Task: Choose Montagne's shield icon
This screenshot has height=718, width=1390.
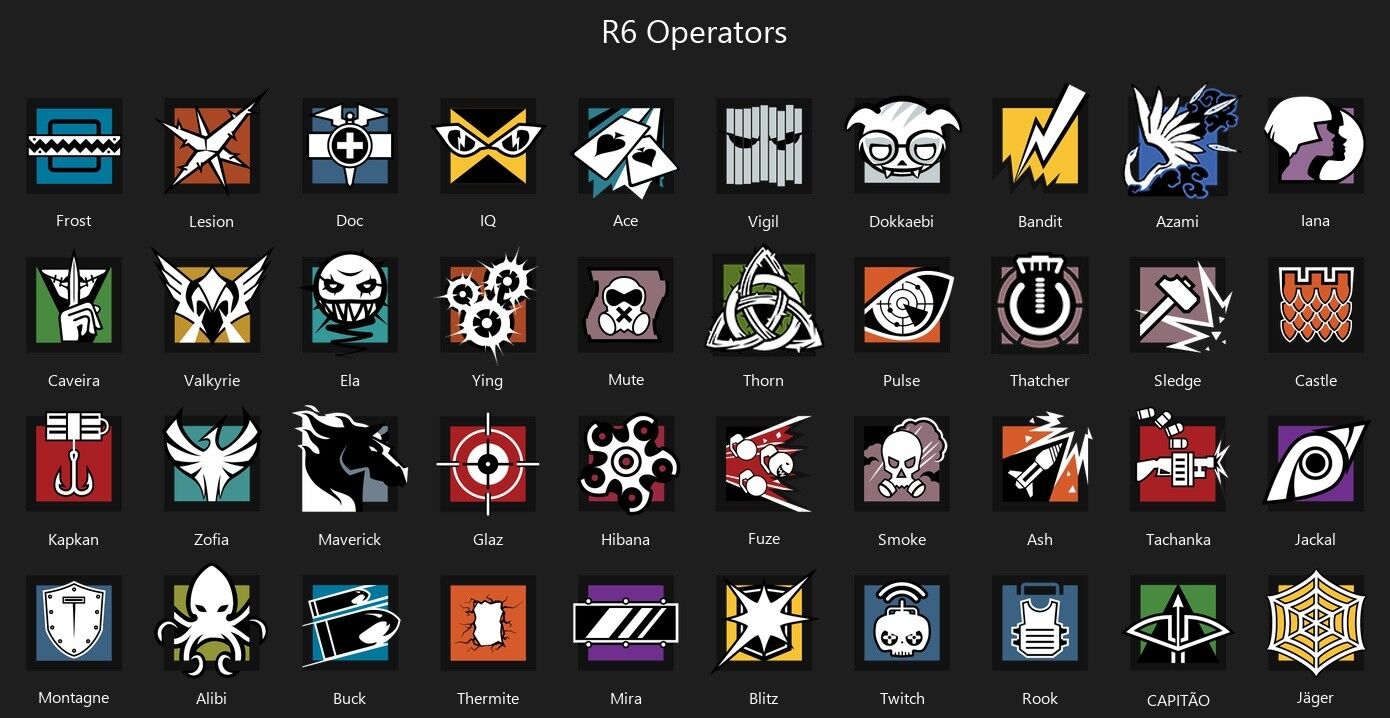Action: coord(74,622)
